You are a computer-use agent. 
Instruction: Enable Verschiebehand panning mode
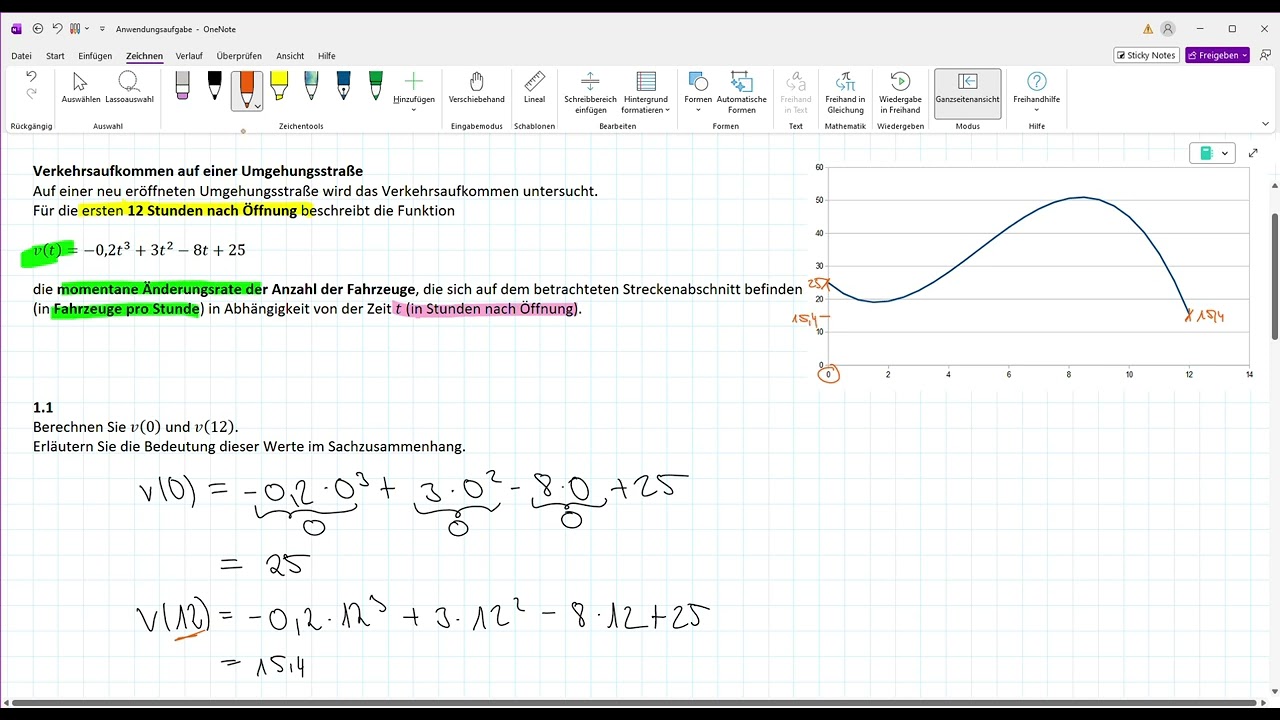point(477,88)
